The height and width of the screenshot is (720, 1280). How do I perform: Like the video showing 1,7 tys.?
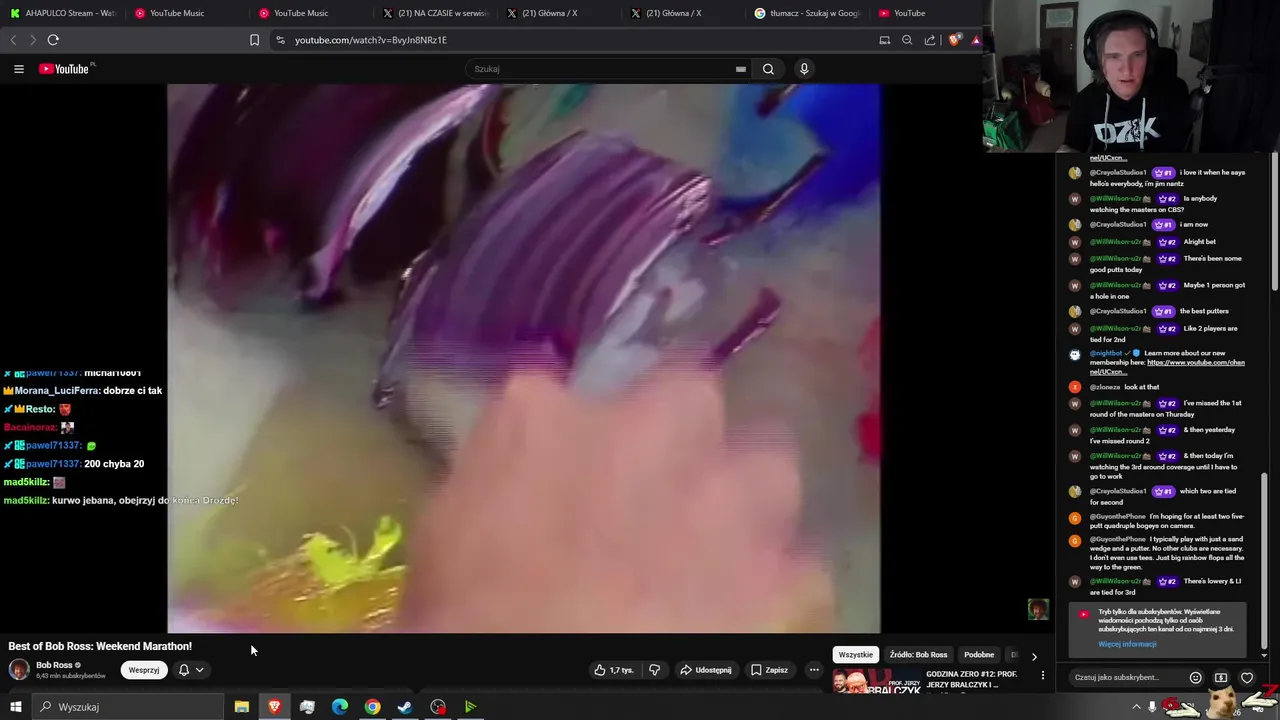613,670
